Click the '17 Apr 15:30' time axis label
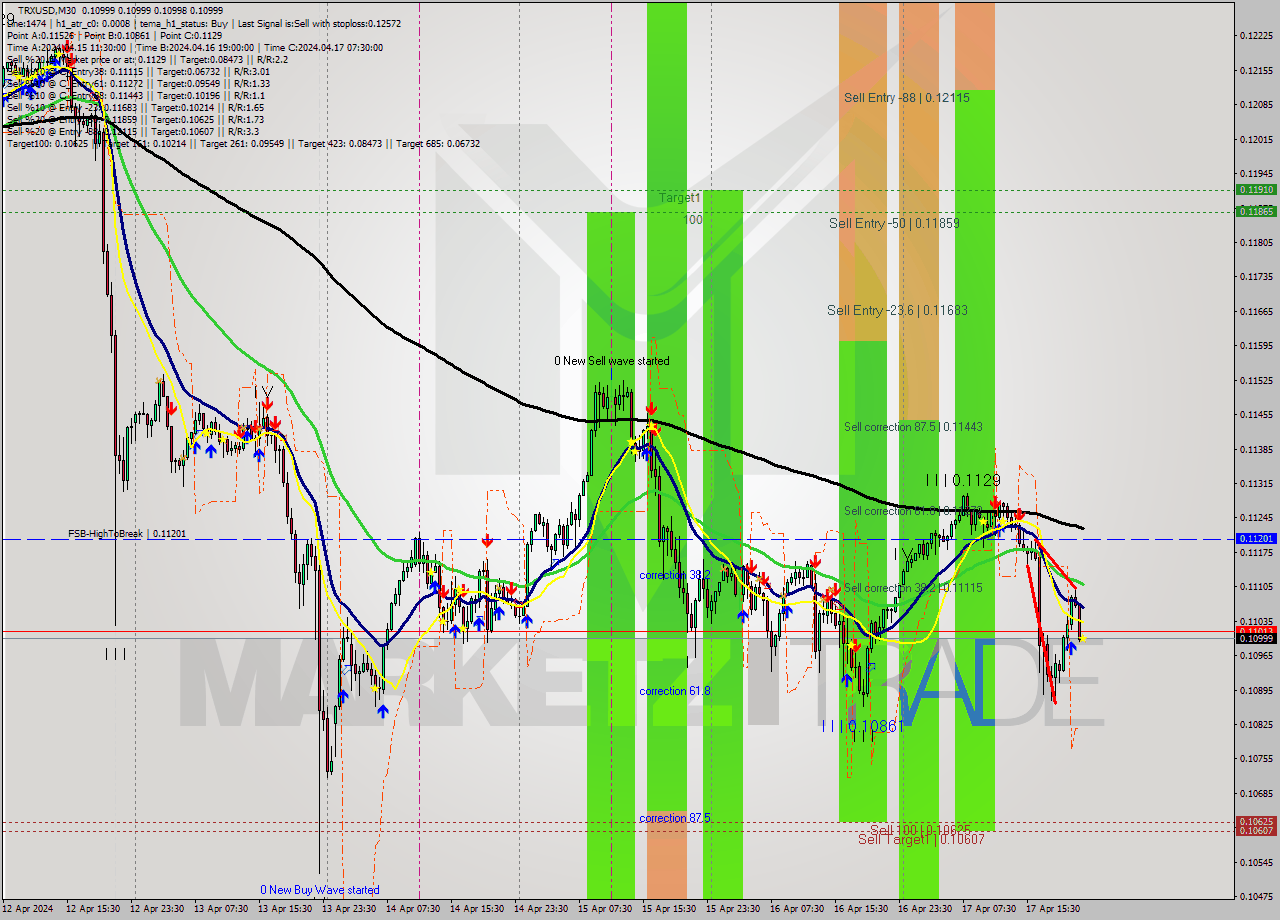1280x920 pixels. coord(1053,909)
